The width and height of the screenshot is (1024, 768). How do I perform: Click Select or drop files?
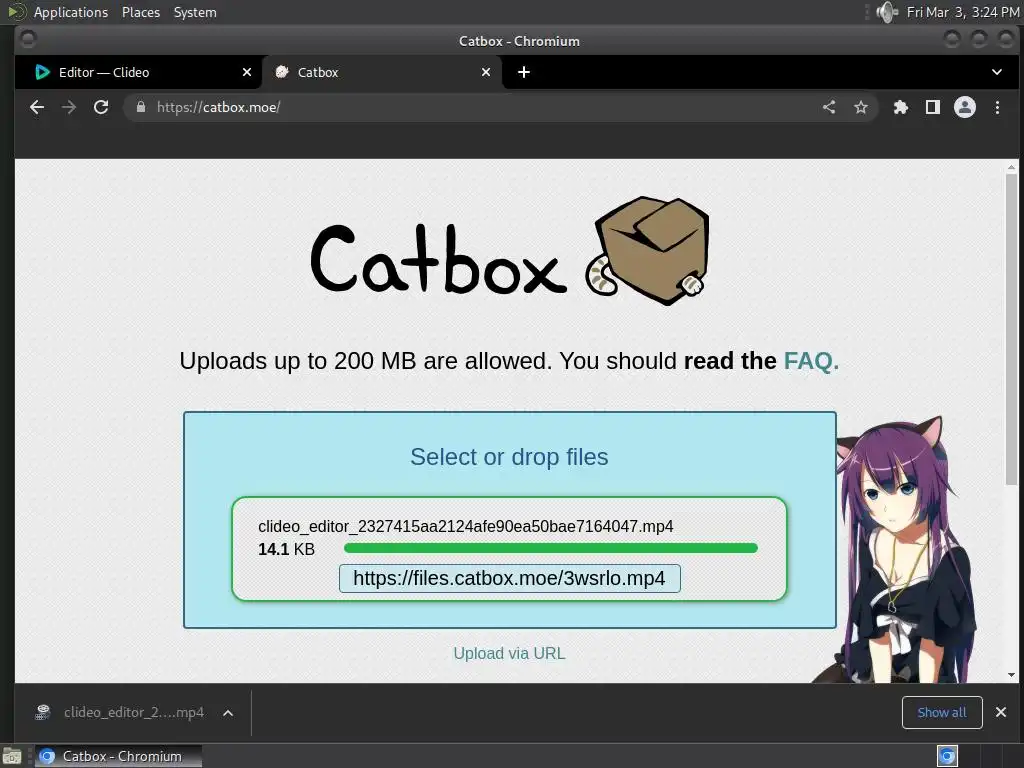(x=509, y=457)
